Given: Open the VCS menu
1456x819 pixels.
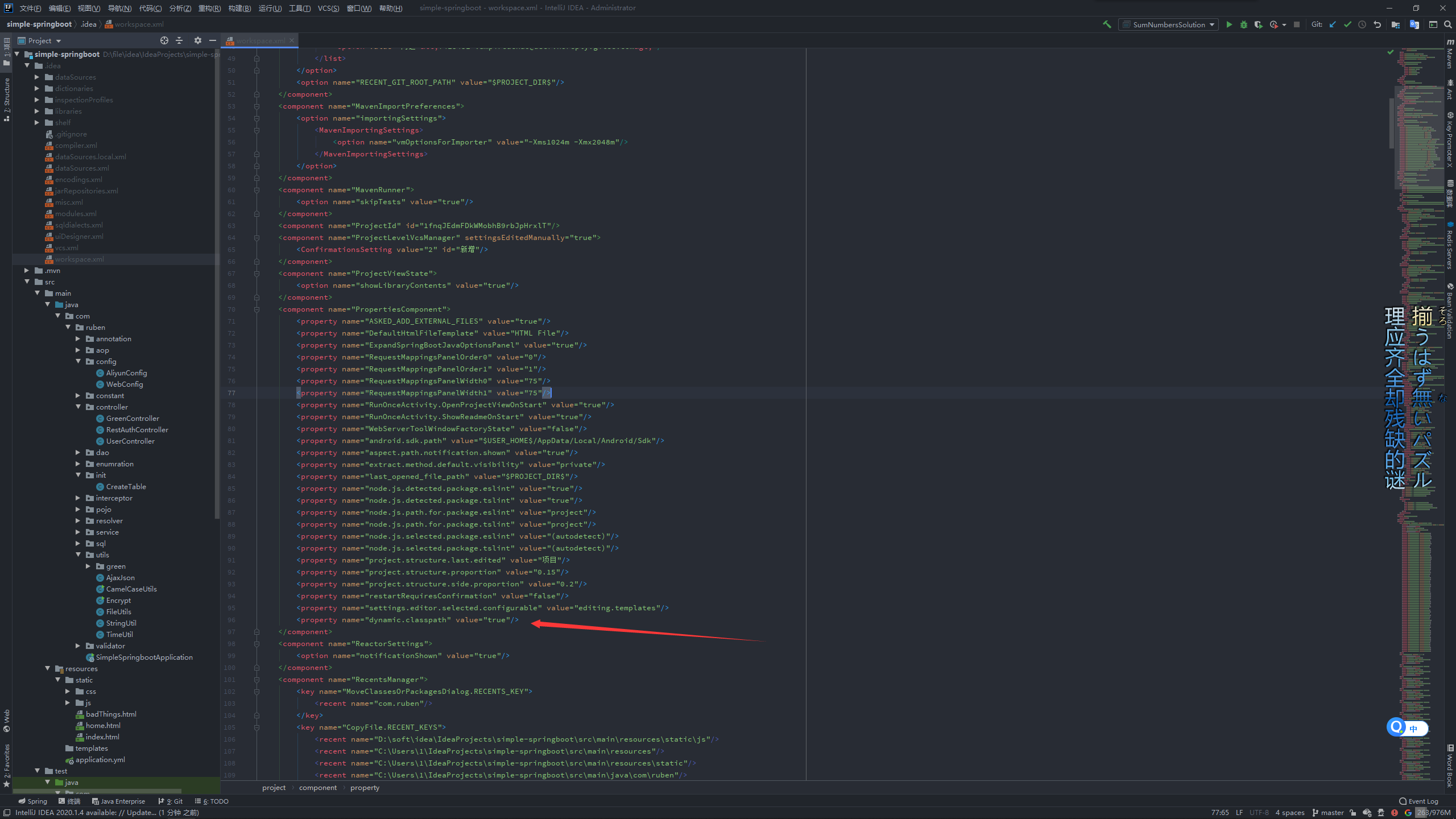Looking at the screenshot, I should click(328, 8).
